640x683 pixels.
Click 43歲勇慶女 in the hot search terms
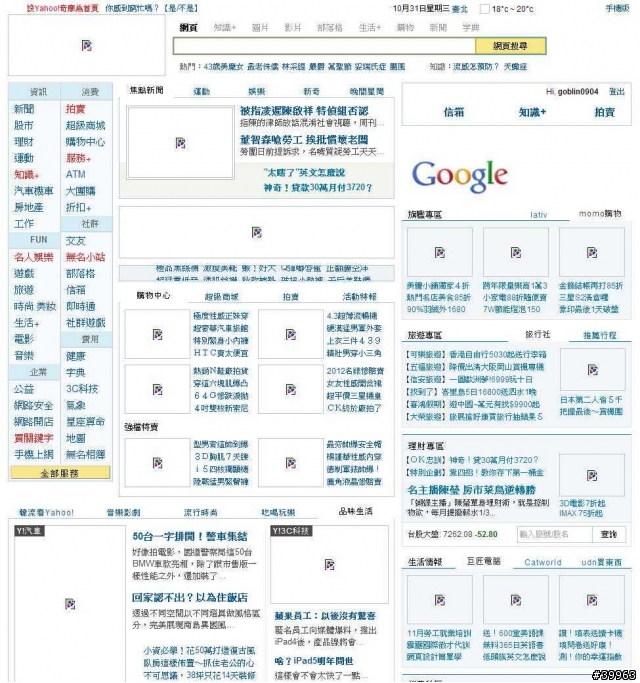[x=223, y=67]
